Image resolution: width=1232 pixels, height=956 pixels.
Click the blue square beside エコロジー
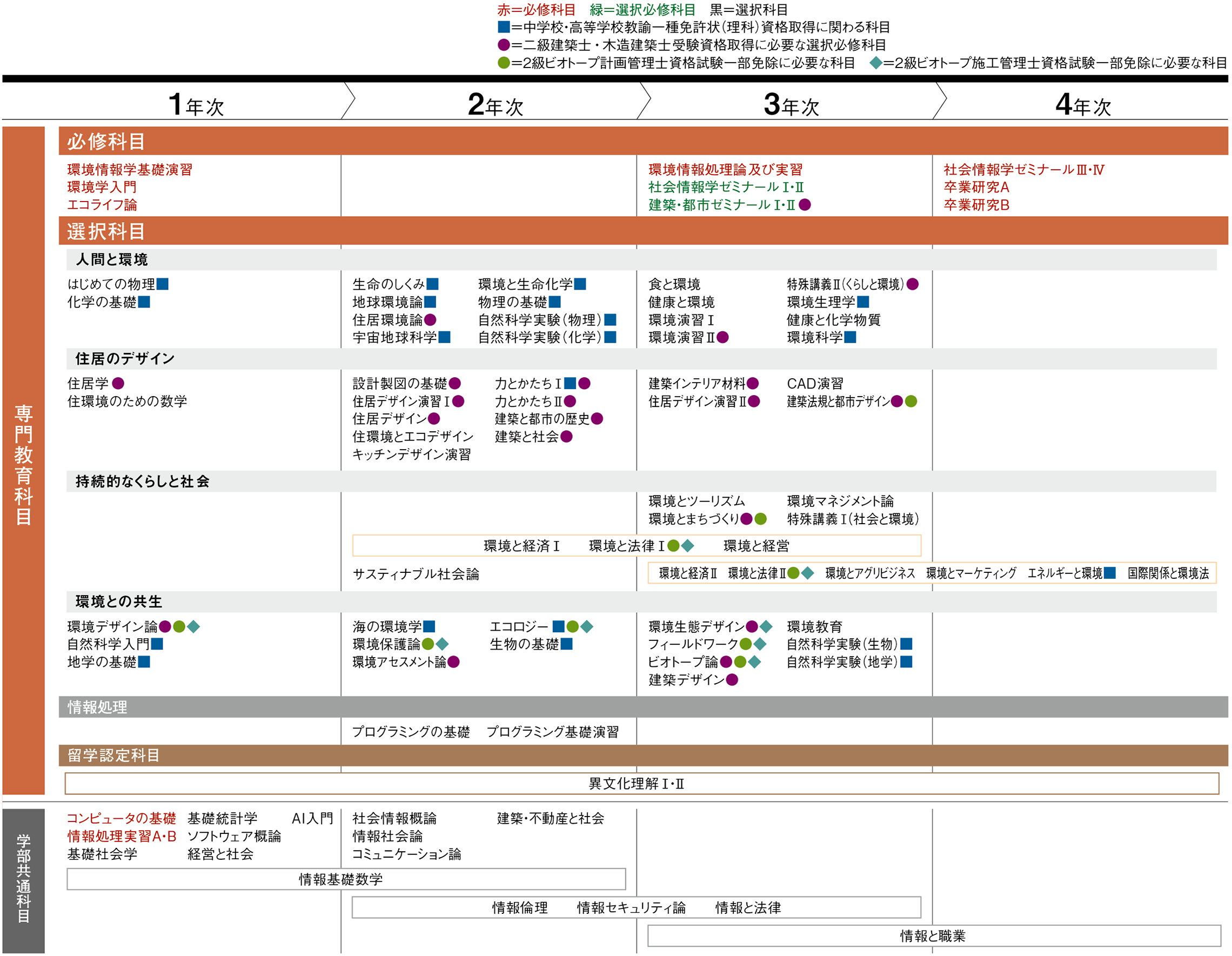[559, 627]
